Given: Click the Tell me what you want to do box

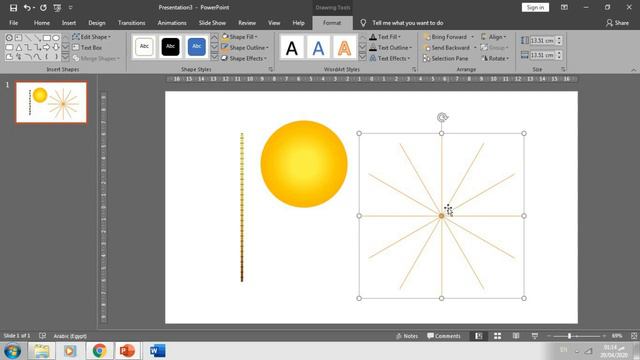Looking at the screenshot, I should [x=407, y=23].
